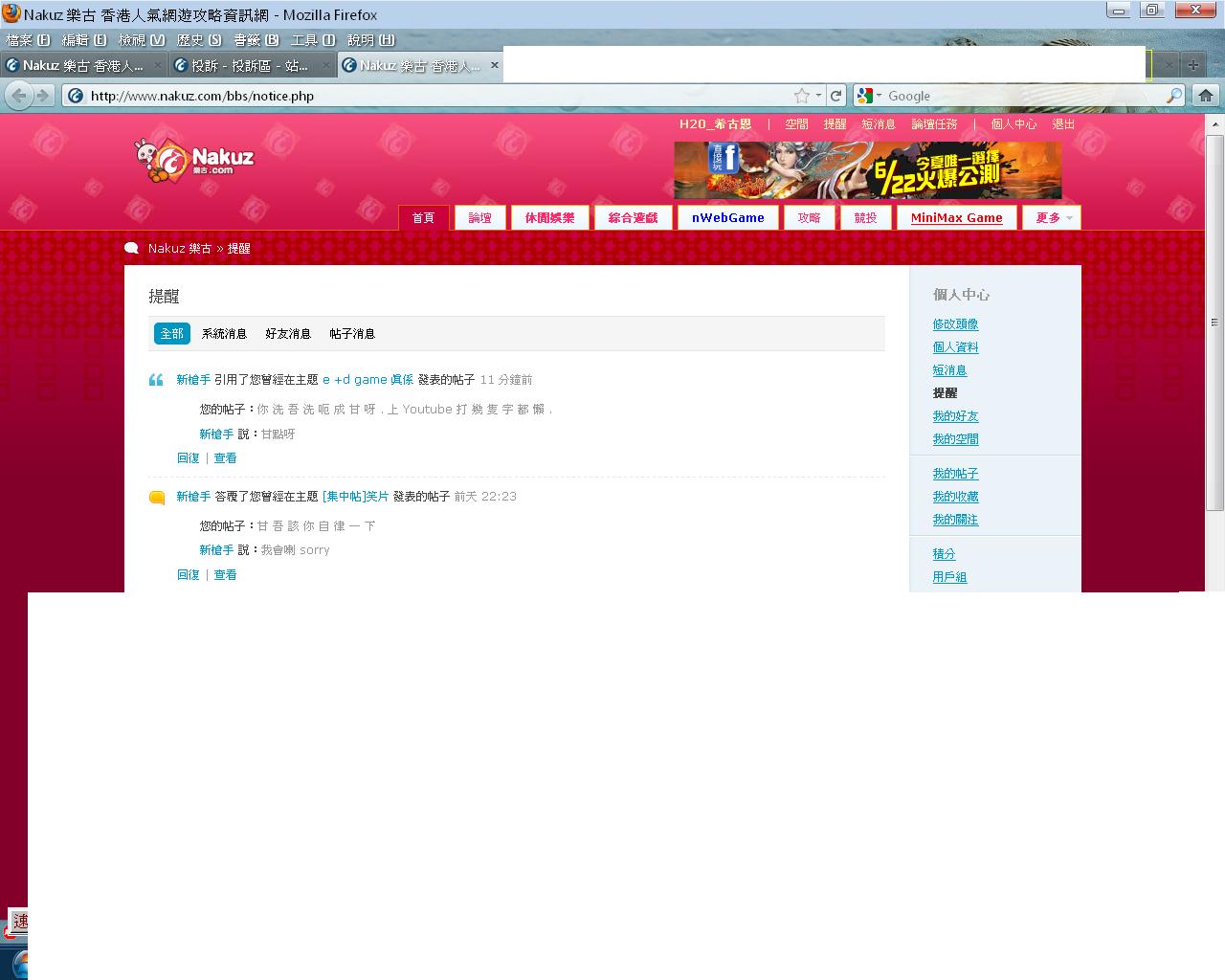Close the 投訴 - 投訴區 tab

[x=325, y=65]
